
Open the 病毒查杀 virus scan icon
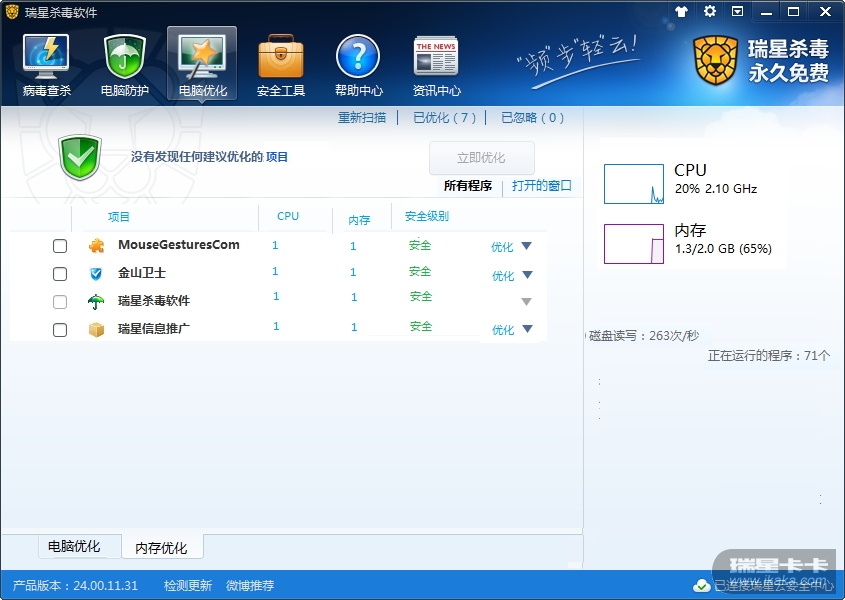[x=46, y=57]
